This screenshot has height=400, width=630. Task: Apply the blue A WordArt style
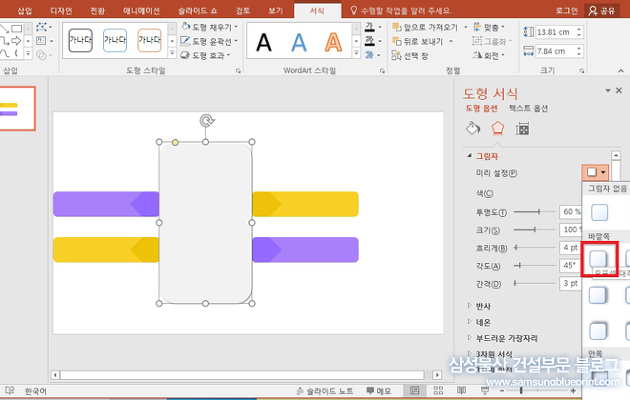(299, 42)
